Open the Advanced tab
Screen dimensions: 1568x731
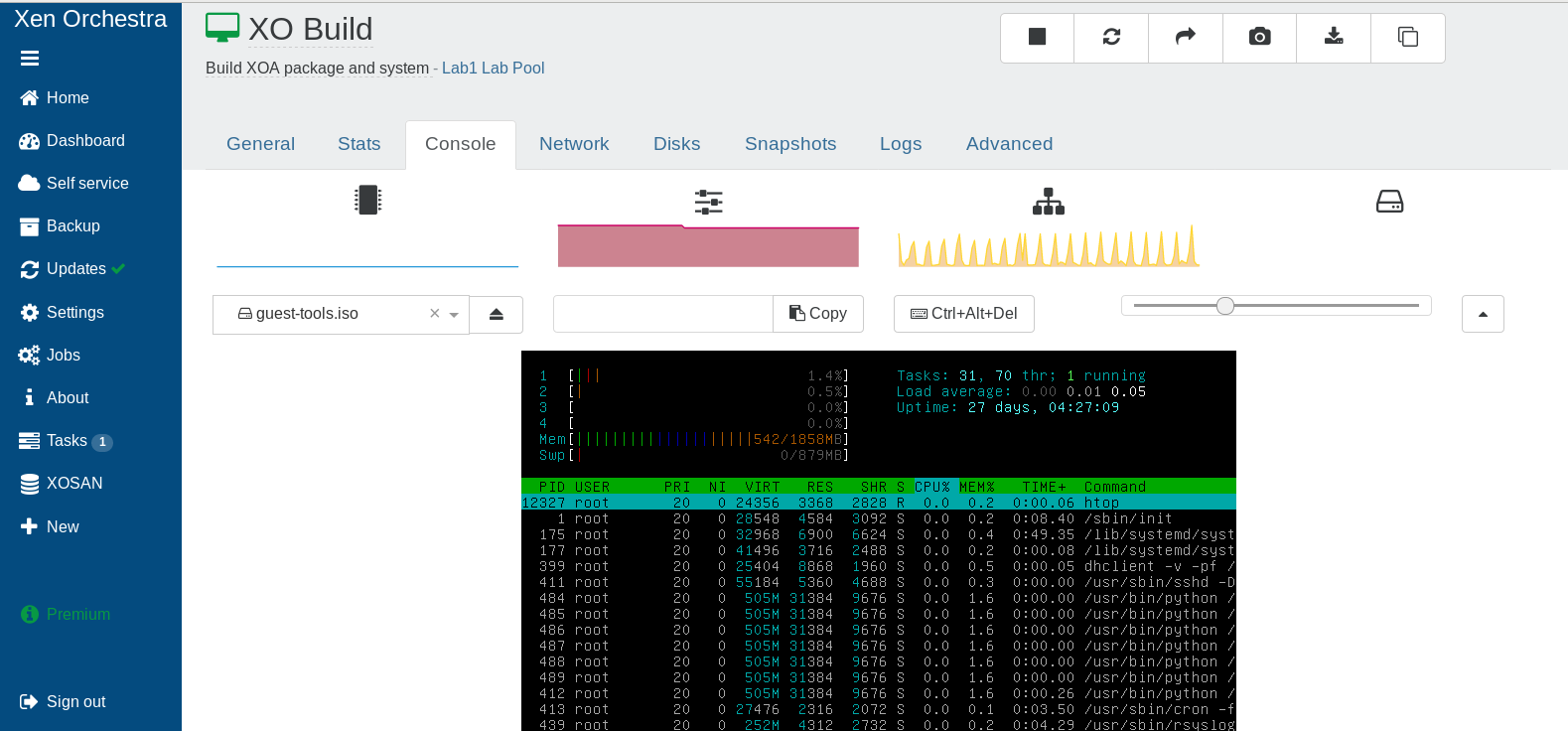(1010, 144)
